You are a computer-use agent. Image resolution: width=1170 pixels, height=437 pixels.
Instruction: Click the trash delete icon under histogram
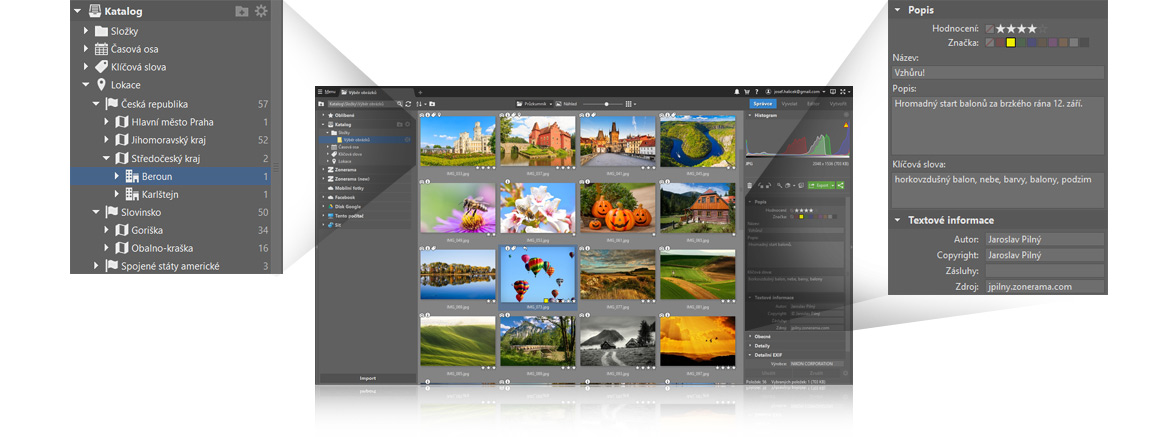(x=749, y=186)
